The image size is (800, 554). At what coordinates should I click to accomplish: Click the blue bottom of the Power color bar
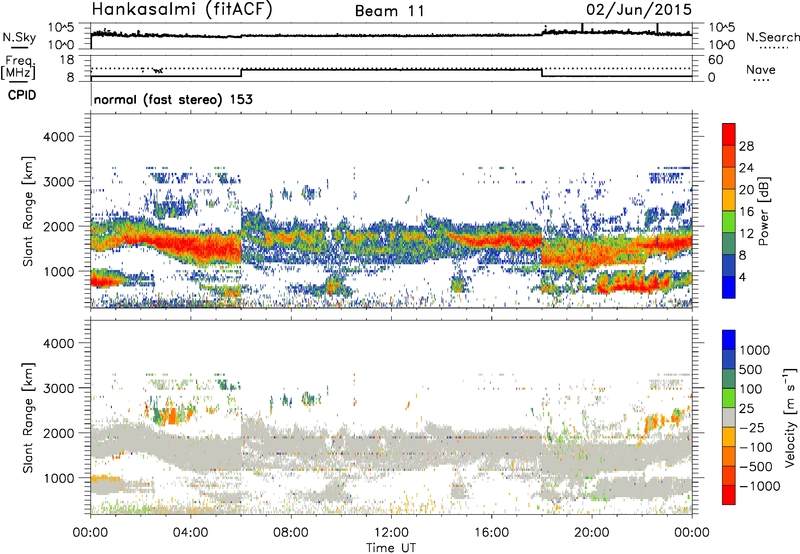(729, 287)
